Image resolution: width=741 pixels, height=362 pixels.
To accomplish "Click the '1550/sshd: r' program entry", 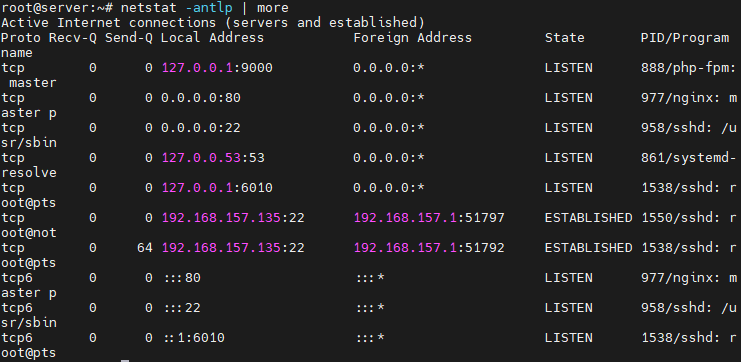I will tap(689, 218).
